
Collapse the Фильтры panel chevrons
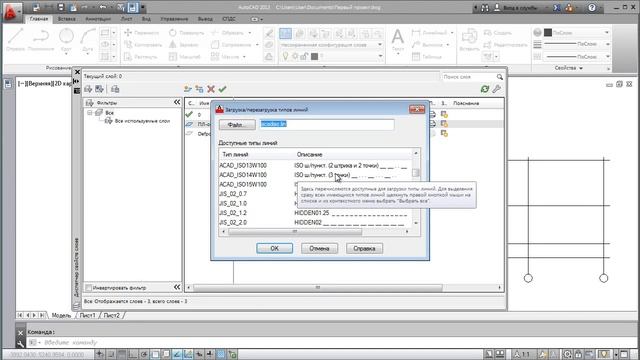click(x=177, y=102)
